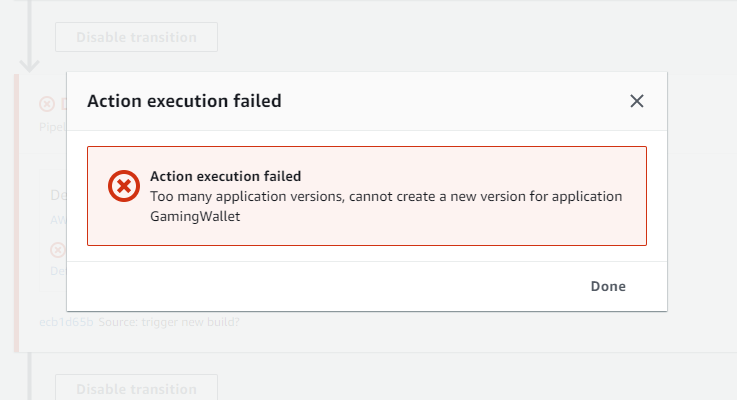Image resolution: width=737 pixels, height=400 pixels.
Task: Click the 'Source: trigger new build?' text
Action: (169, 322)
